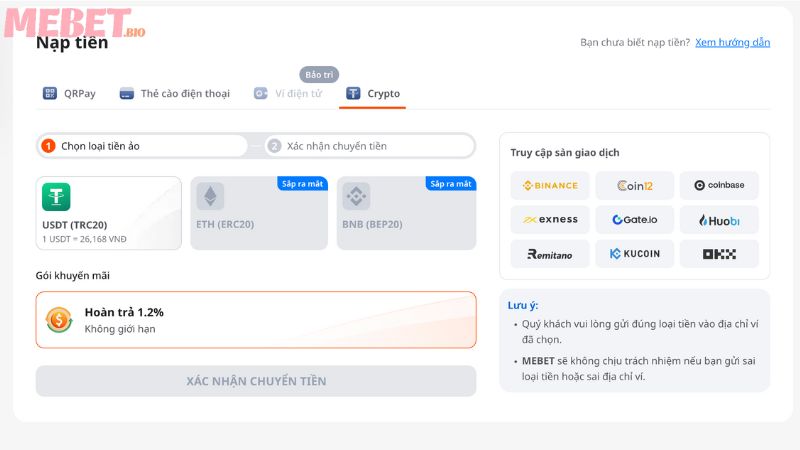Open the Huobi exchange logo
The width and height of the screenshot is (800, 450).
click(719, 220)
